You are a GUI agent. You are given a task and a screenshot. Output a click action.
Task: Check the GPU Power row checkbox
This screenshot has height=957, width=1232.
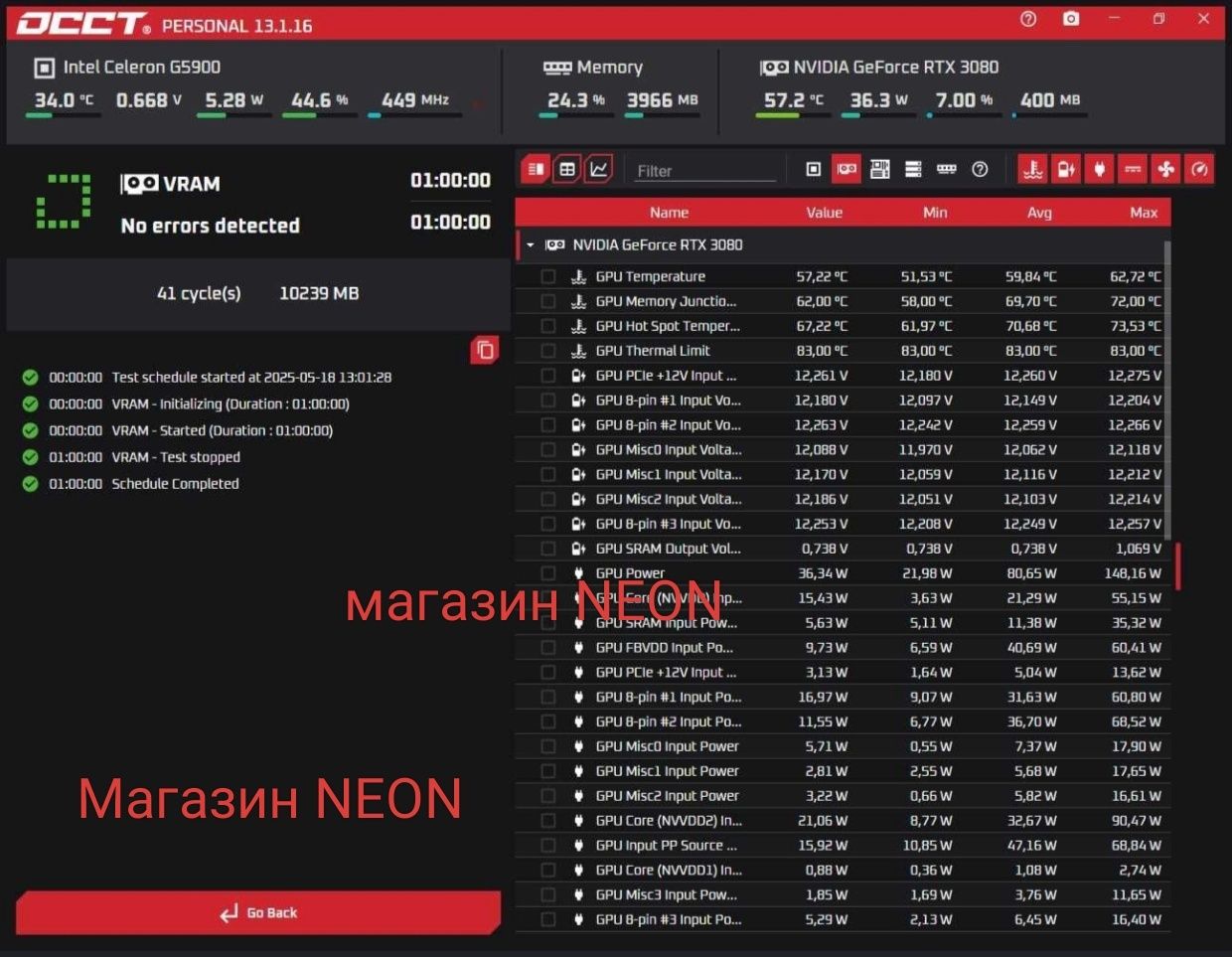tap(548, 573)
